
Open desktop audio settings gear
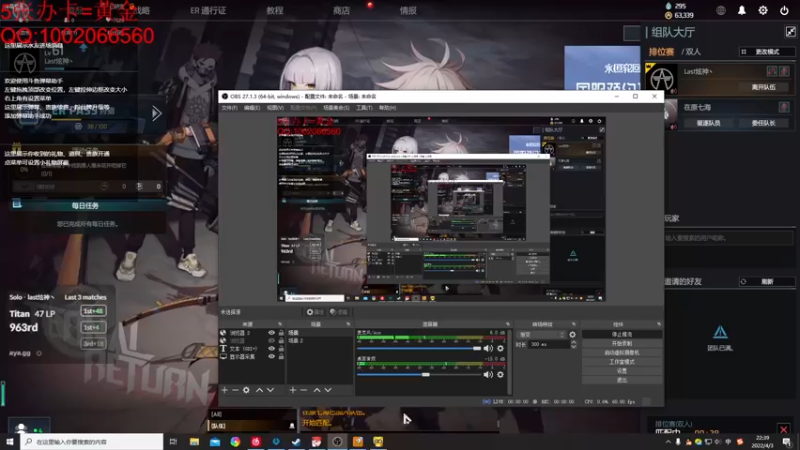click(x=501, y=374)
